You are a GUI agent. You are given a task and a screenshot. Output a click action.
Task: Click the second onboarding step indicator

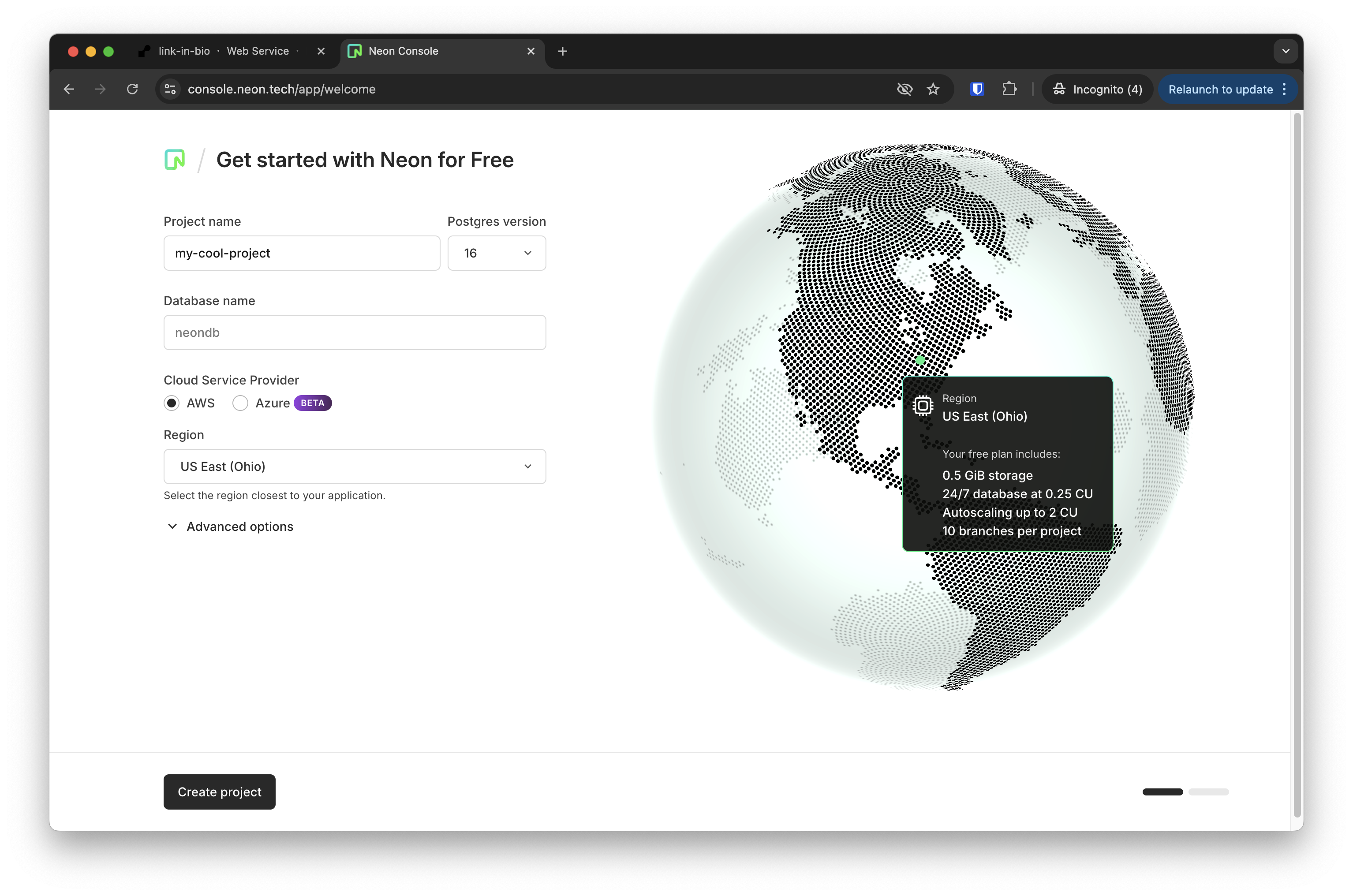(x=1208, y=792)
